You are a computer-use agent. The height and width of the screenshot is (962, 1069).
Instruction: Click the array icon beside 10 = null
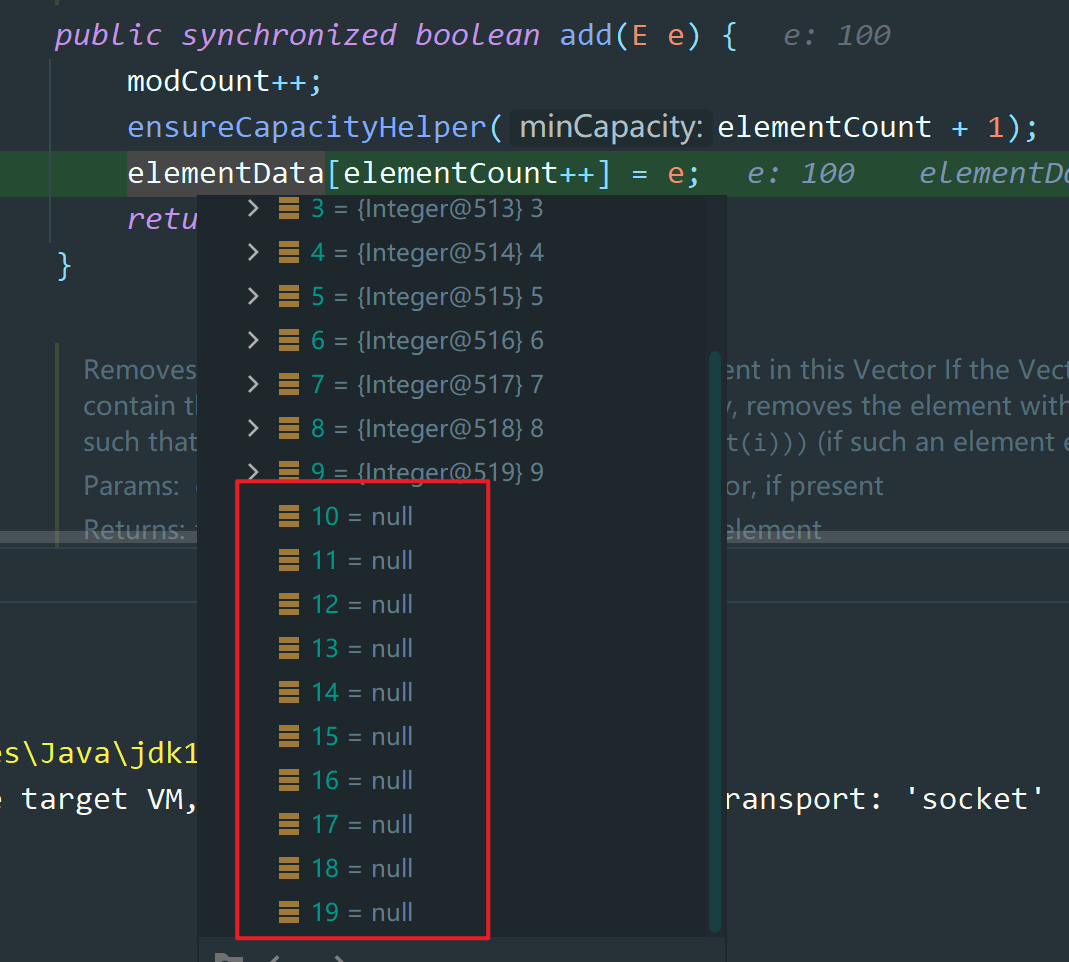[289, 516]
